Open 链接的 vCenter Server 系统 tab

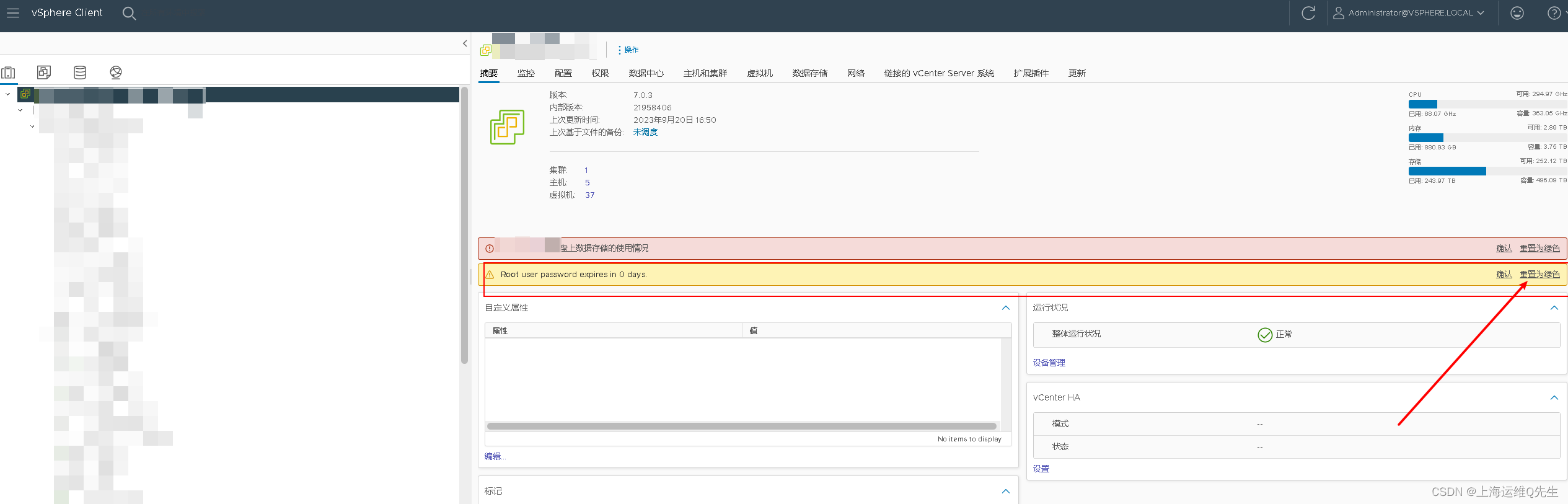[x=939, y=73]
